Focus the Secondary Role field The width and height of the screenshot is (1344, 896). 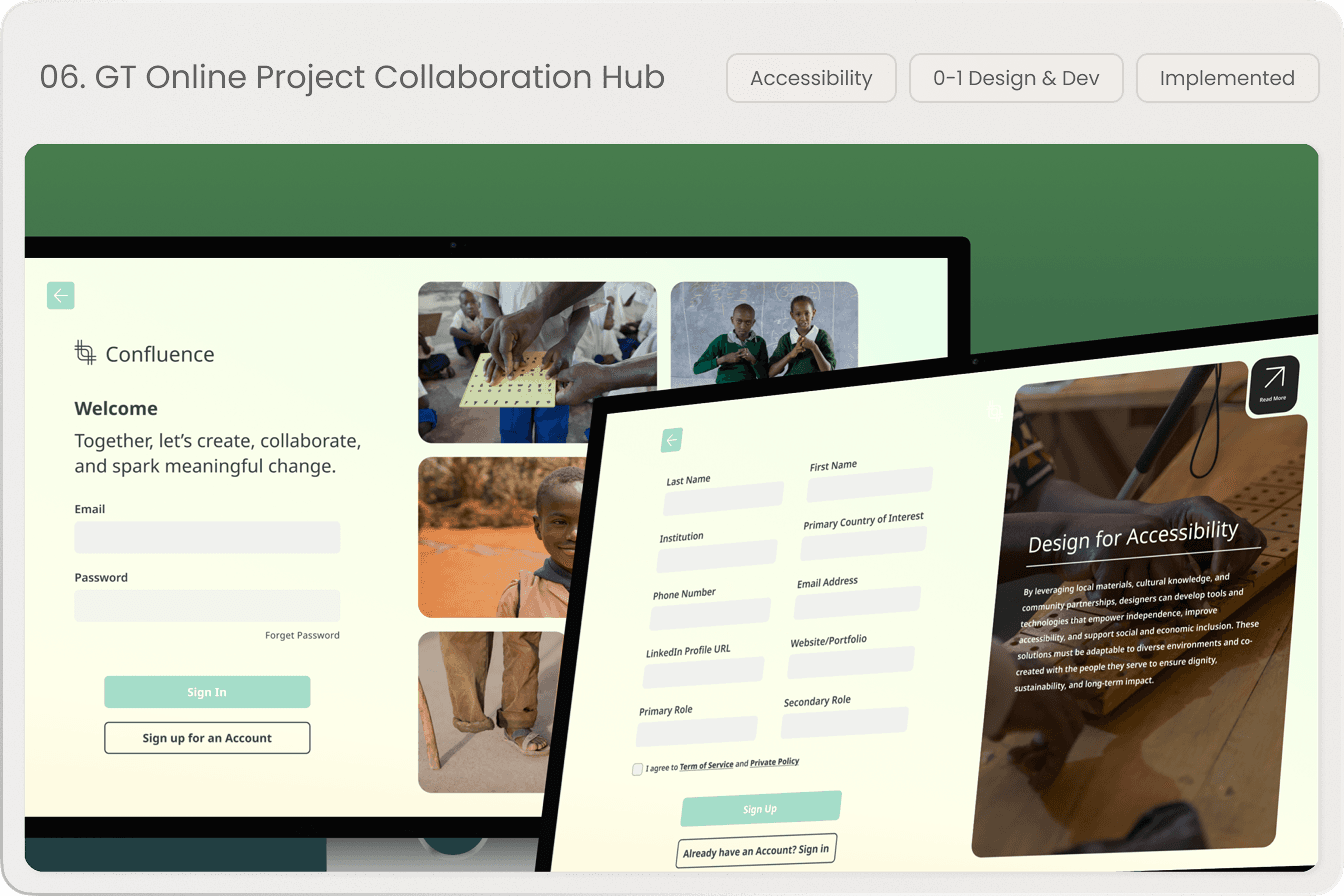pos(845,723)
